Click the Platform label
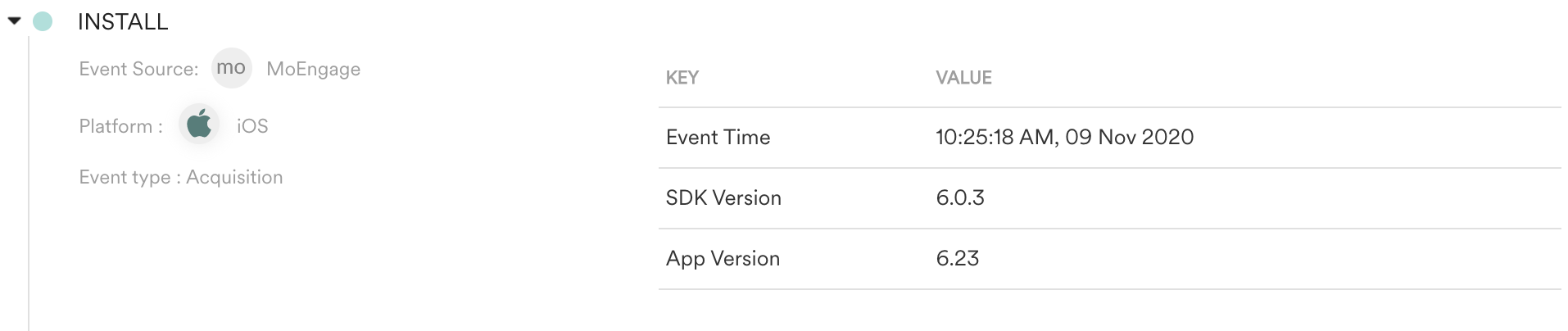 tap(120, 126)
